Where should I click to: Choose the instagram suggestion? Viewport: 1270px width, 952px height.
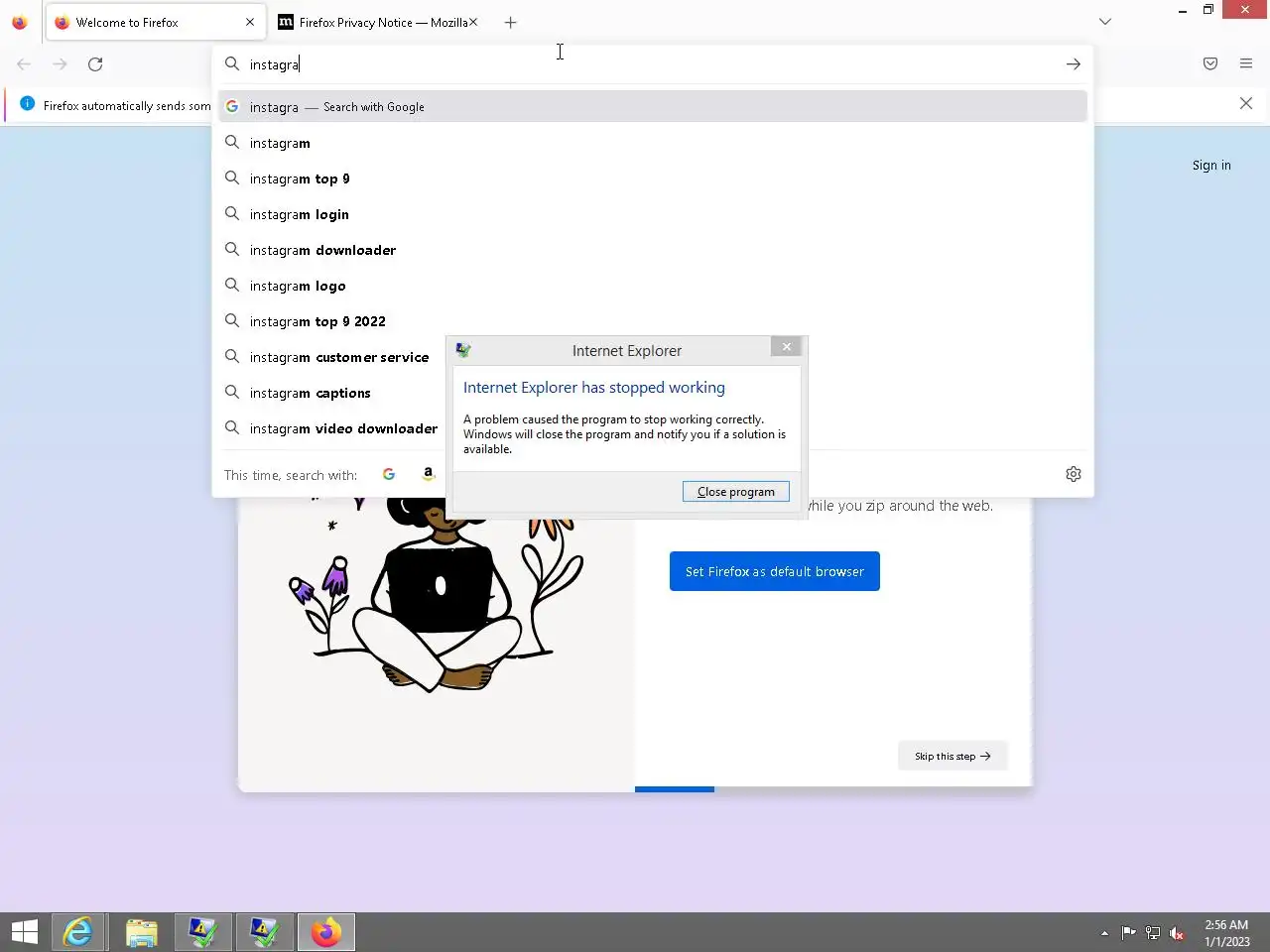coord(653,143)
